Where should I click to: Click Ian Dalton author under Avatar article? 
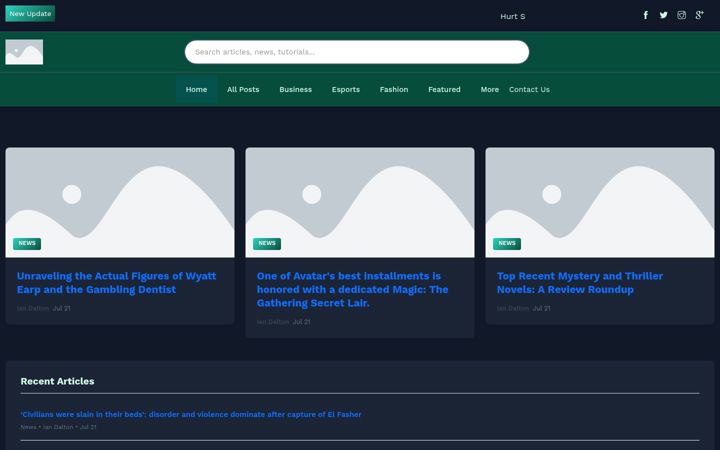pos(273,322)
